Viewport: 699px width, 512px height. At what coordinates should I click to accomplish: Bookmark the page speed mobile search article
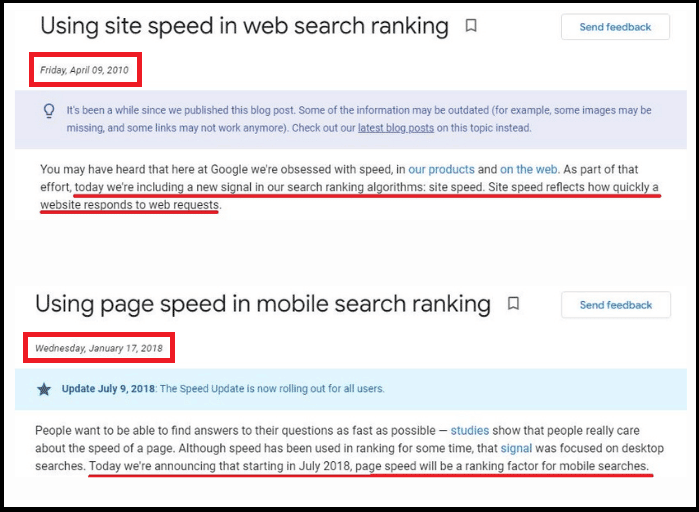(513, 303)
